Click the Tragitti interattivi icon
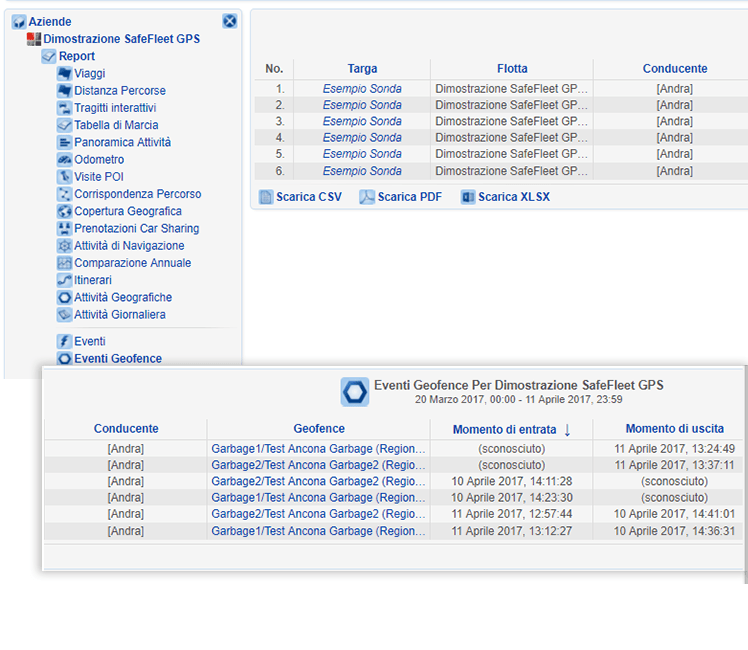 64,108
